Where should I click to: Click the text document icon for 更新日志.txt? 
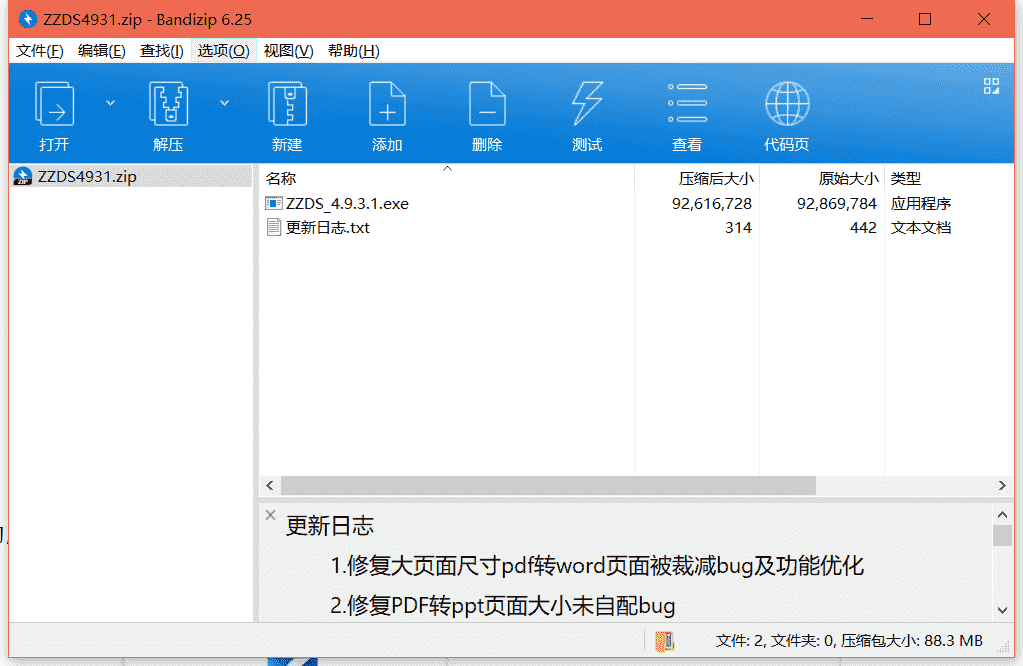click(273, 228)
